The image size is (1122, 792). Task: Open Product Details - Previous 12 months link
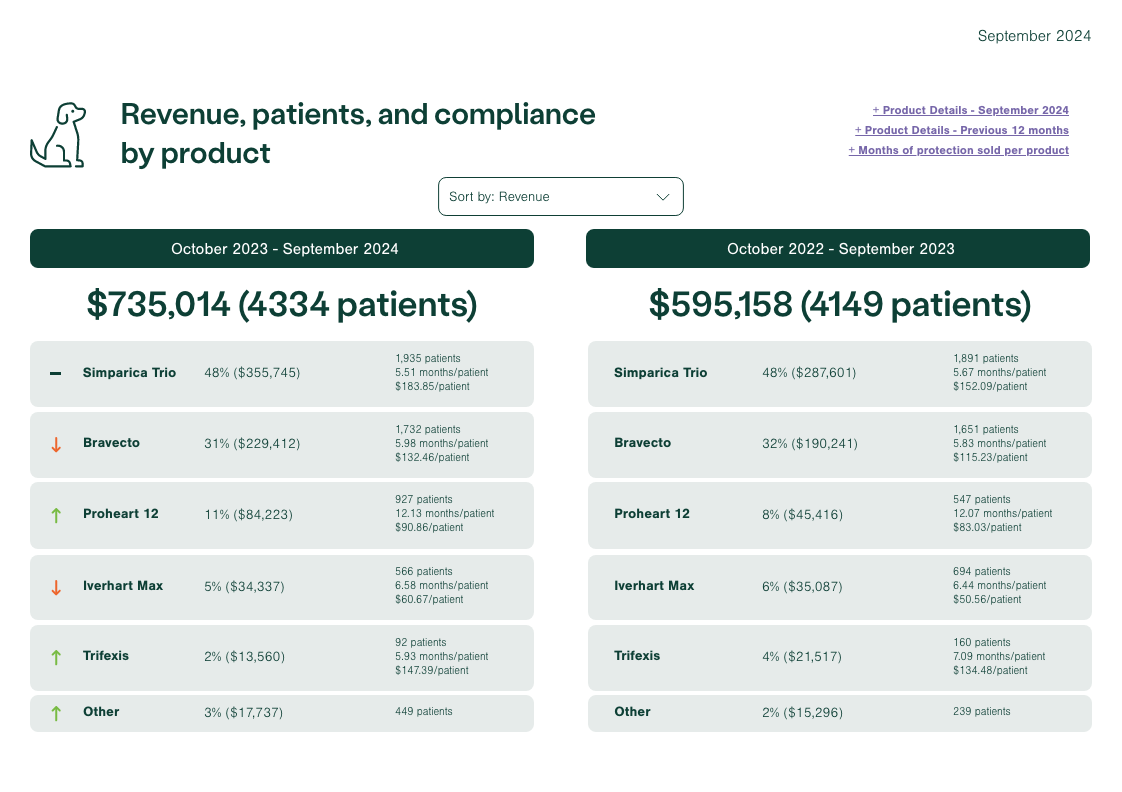click(x=962, y=130)
